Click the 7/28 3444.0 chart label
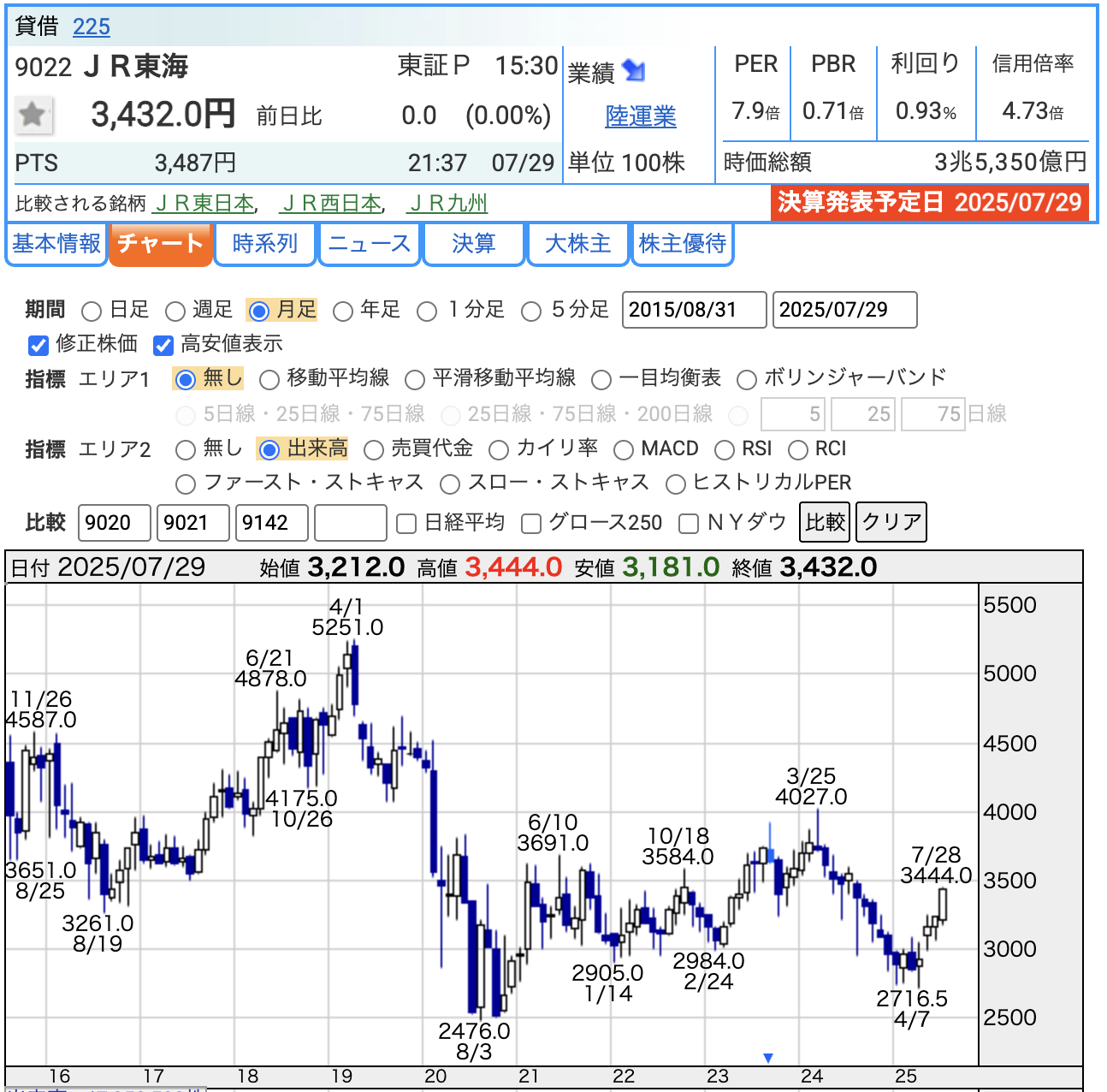The width and height of the screenshot is (1107, 1092). (x=936, y=865)
